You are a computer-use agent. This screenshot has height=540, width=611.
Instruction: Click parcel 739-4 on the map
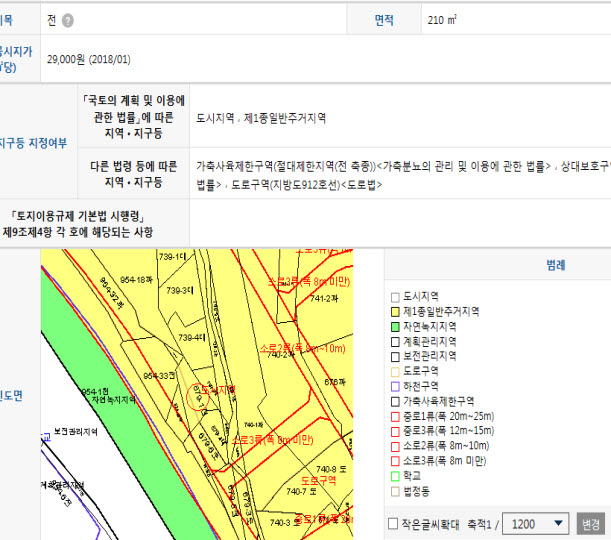click(x=190, y=338)
